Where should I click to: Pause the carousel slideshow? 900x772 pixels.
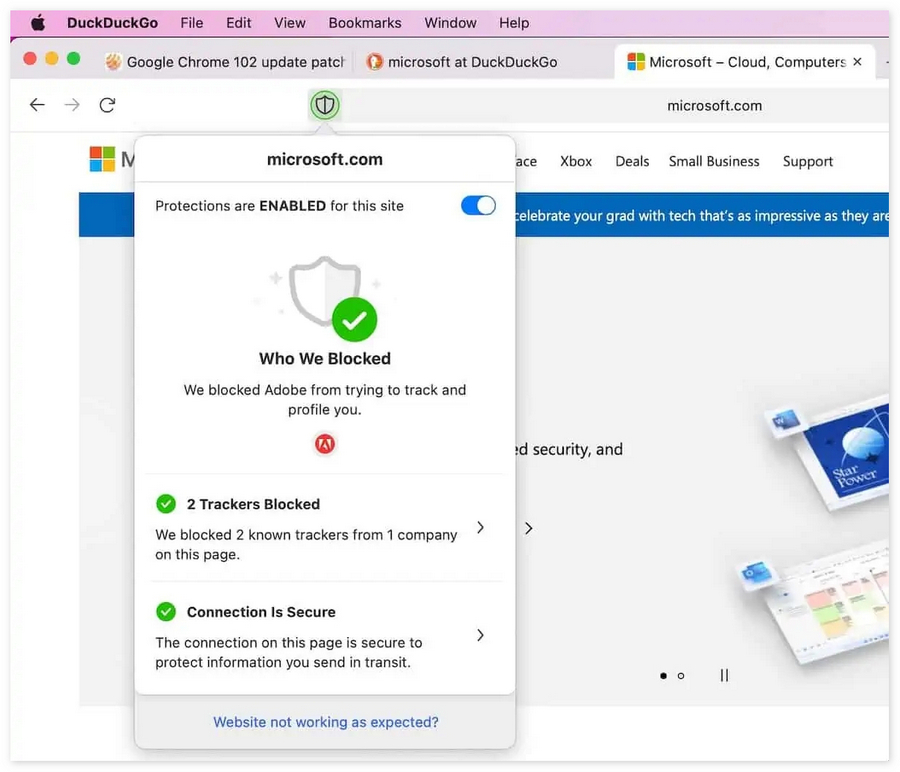pyautogui.click(x=724, y=676)
